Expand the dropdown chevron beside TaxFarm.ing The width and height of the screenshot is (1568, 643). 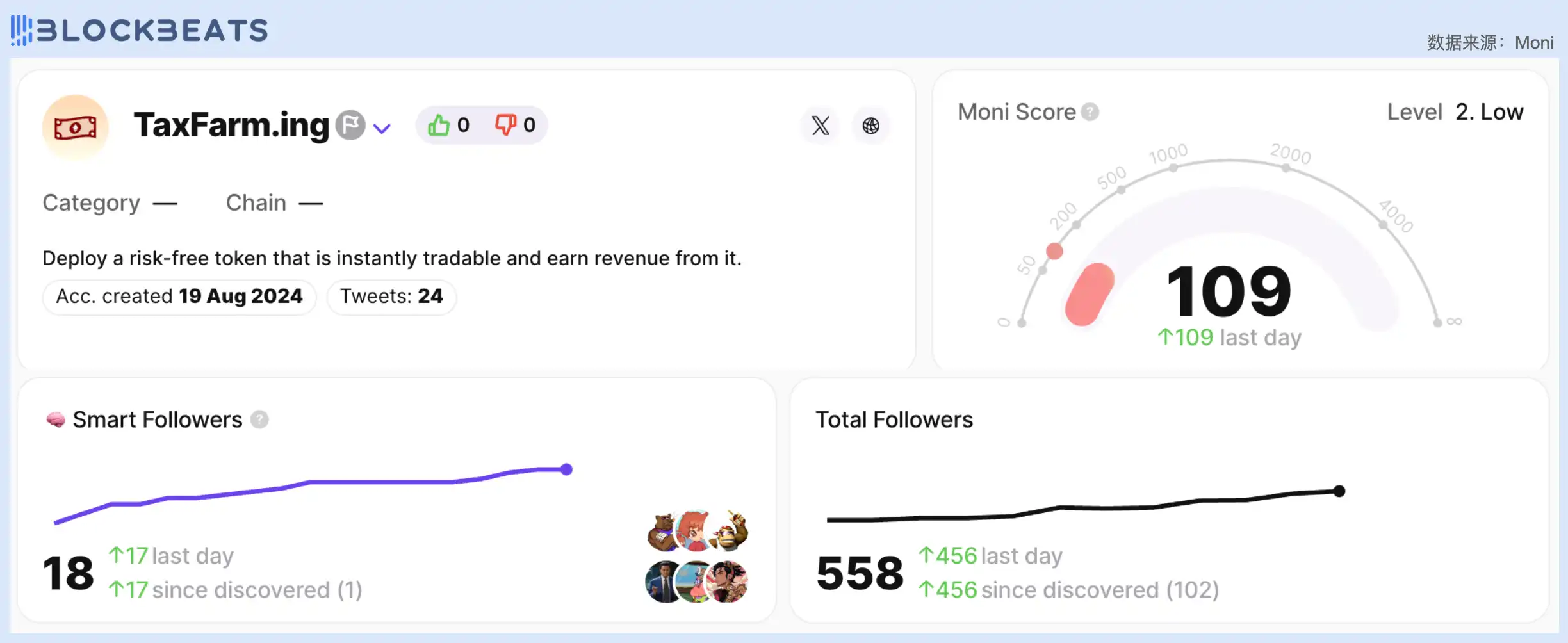tap(382, 129)
